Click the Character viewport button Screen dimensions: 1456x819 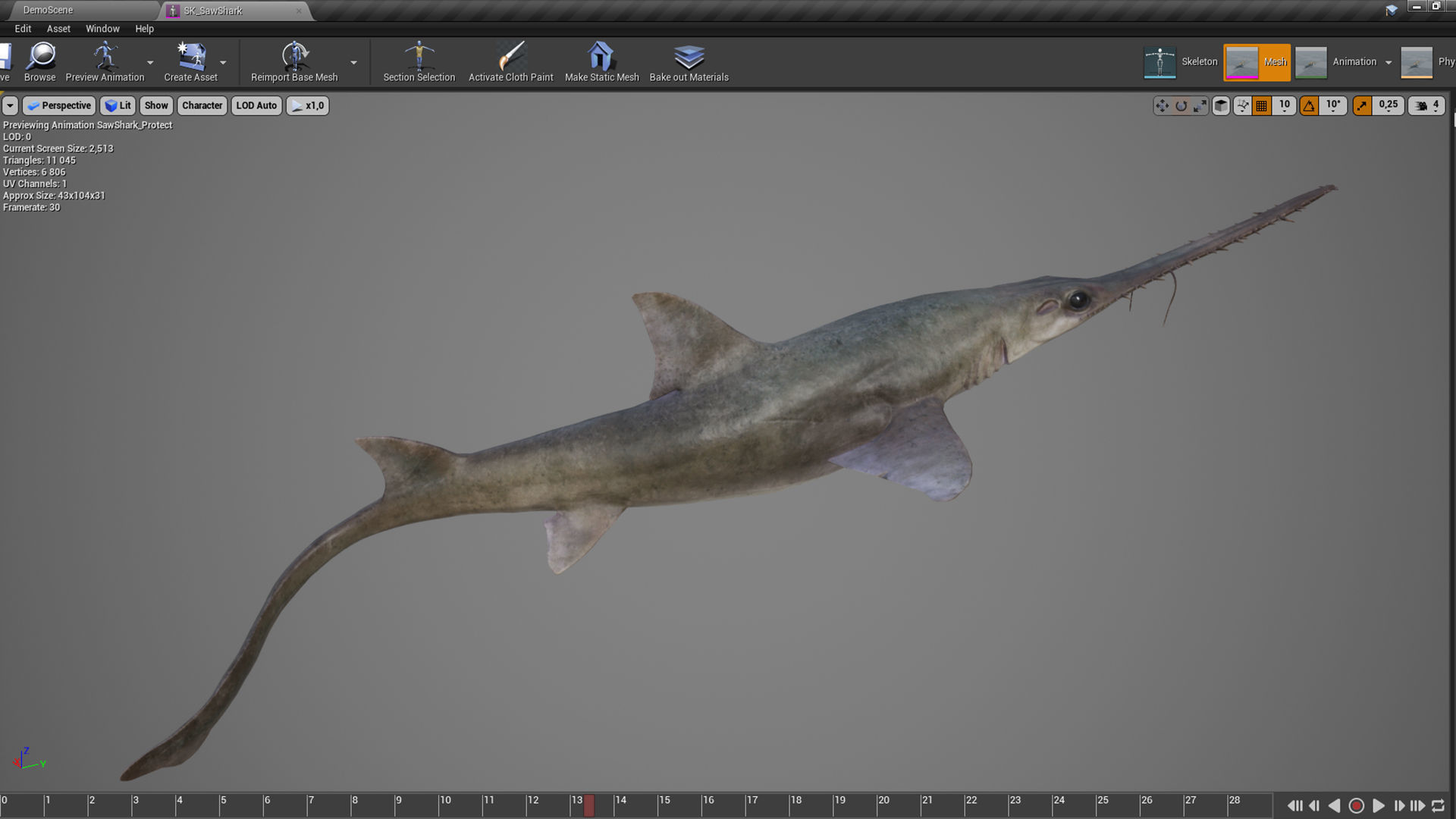pos(202,106)
